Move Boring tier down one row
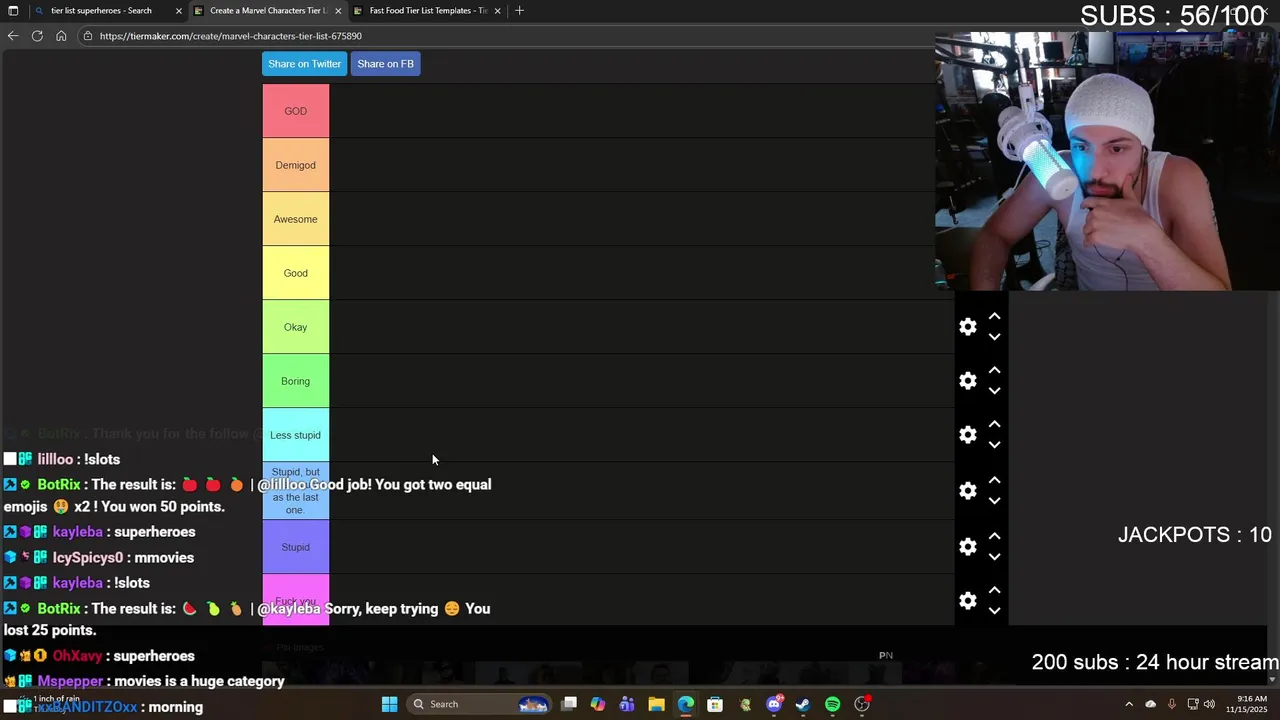Image resolution: width=1280 pixels, height=720 pixels. 994,391
